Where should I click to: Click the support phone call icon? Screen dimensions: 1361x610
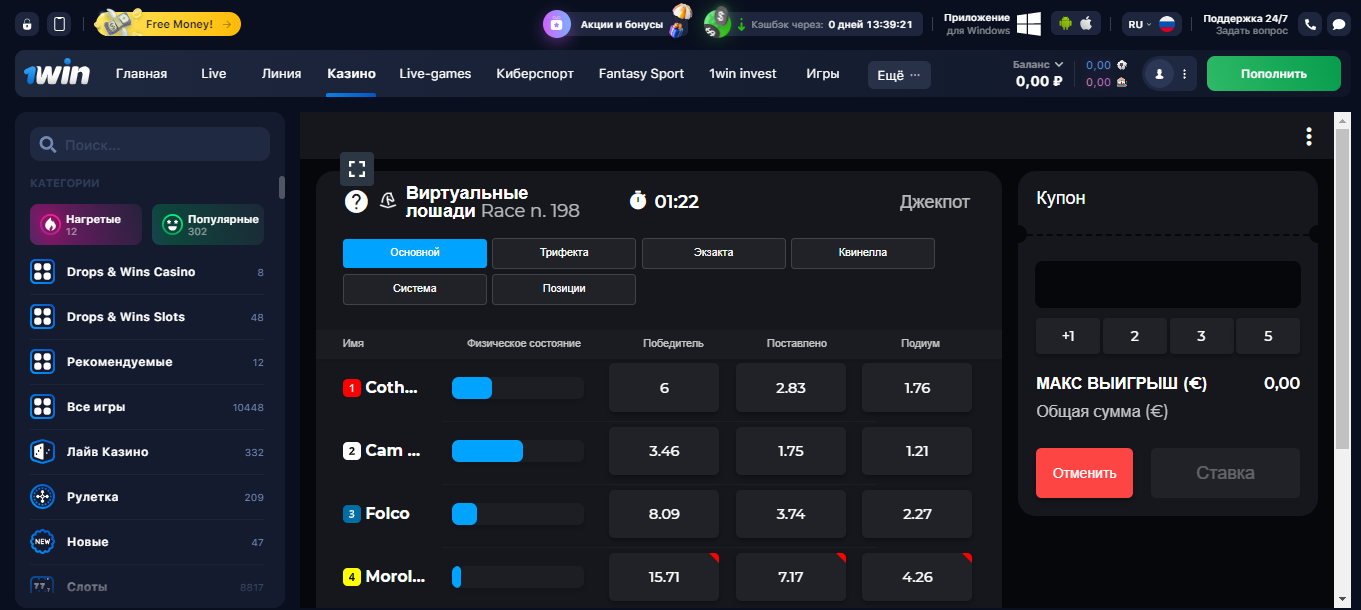1310,24
